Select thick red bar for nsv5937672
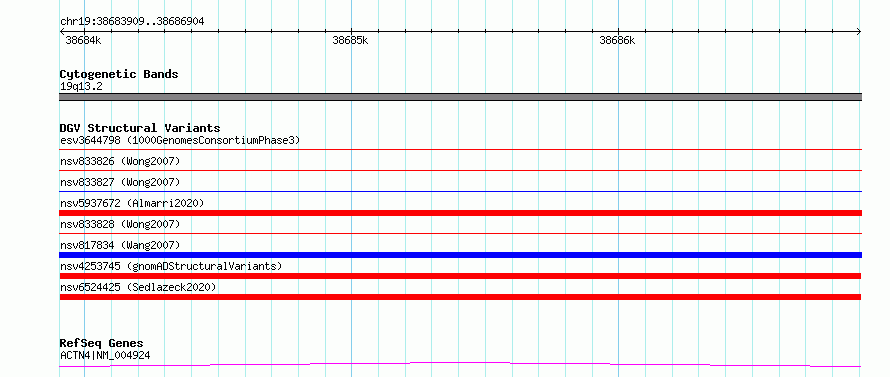 [x=460, y=213]
